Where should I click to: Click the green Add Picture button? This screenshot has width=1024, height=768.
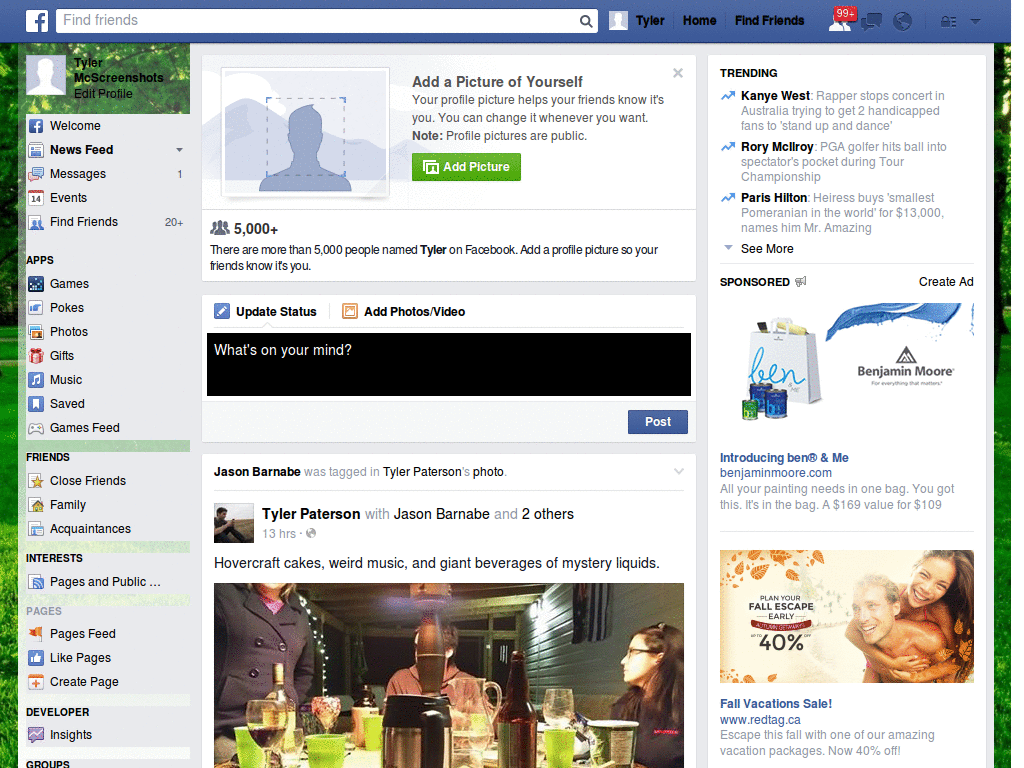click(x=466, y=167)
